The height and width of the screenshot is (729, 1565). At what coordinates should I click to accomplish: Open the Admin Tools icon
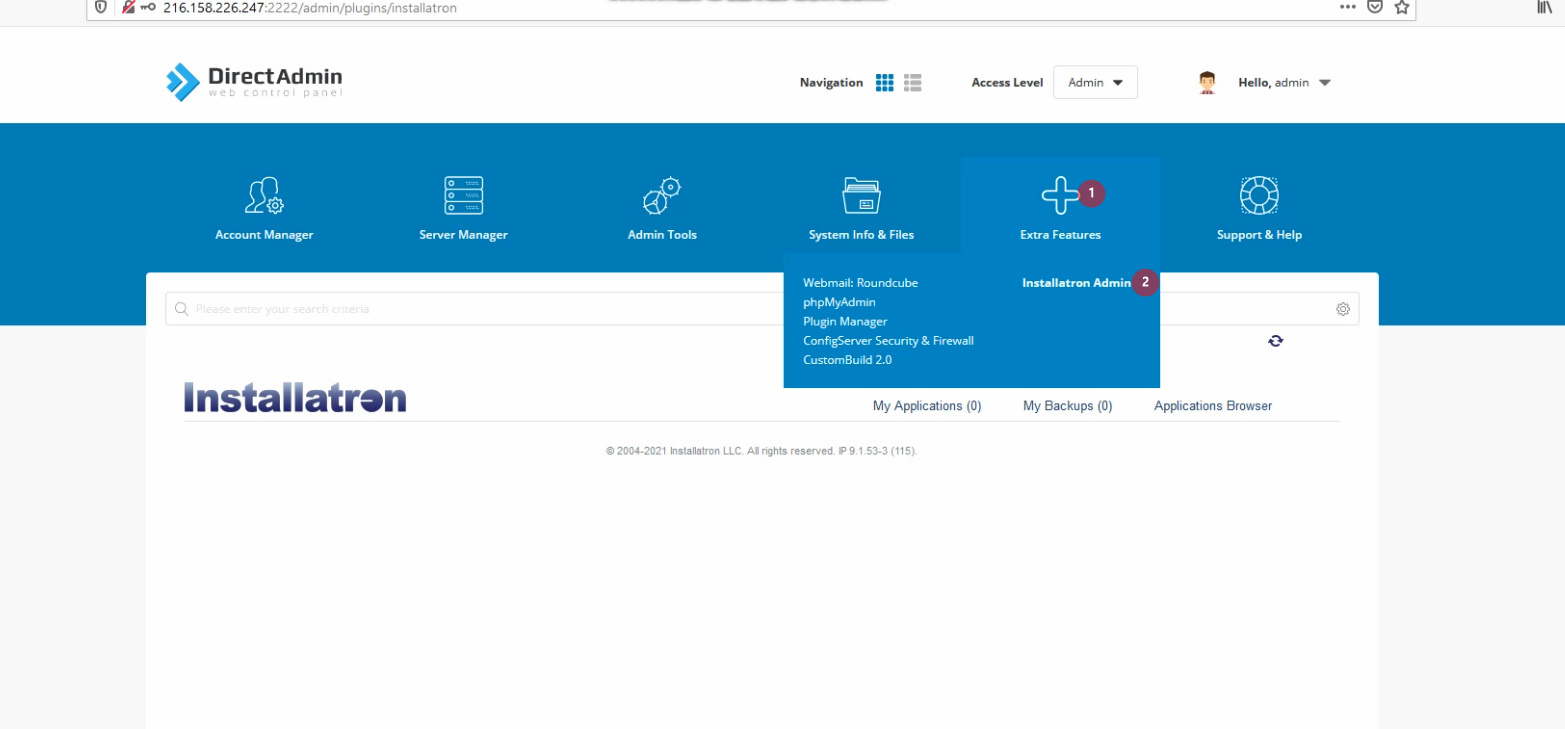(x=661, y=195)
